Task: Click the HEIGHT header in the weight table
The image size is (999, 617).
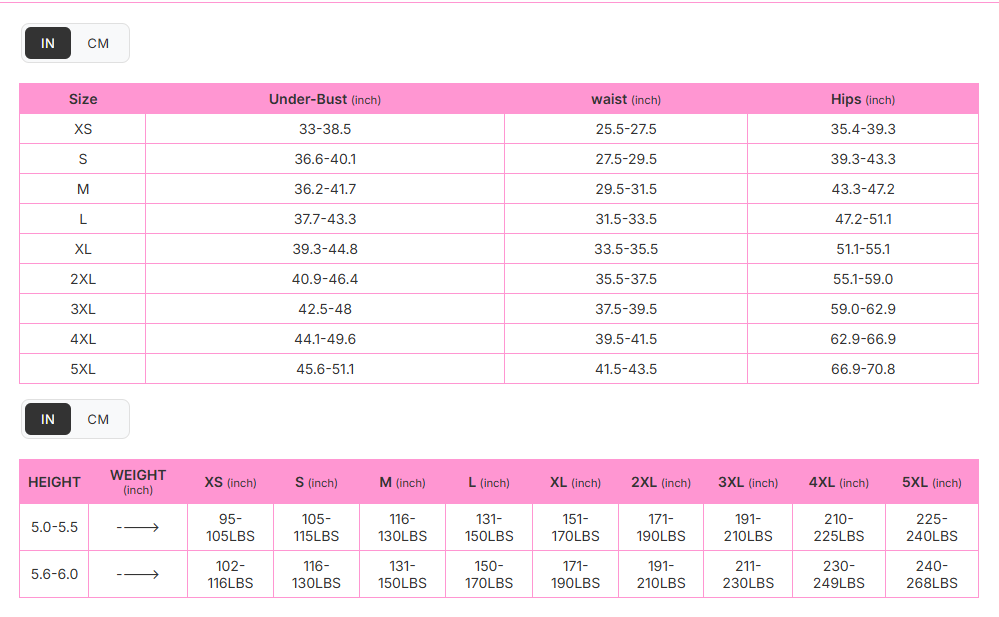Action: [54, 482]
